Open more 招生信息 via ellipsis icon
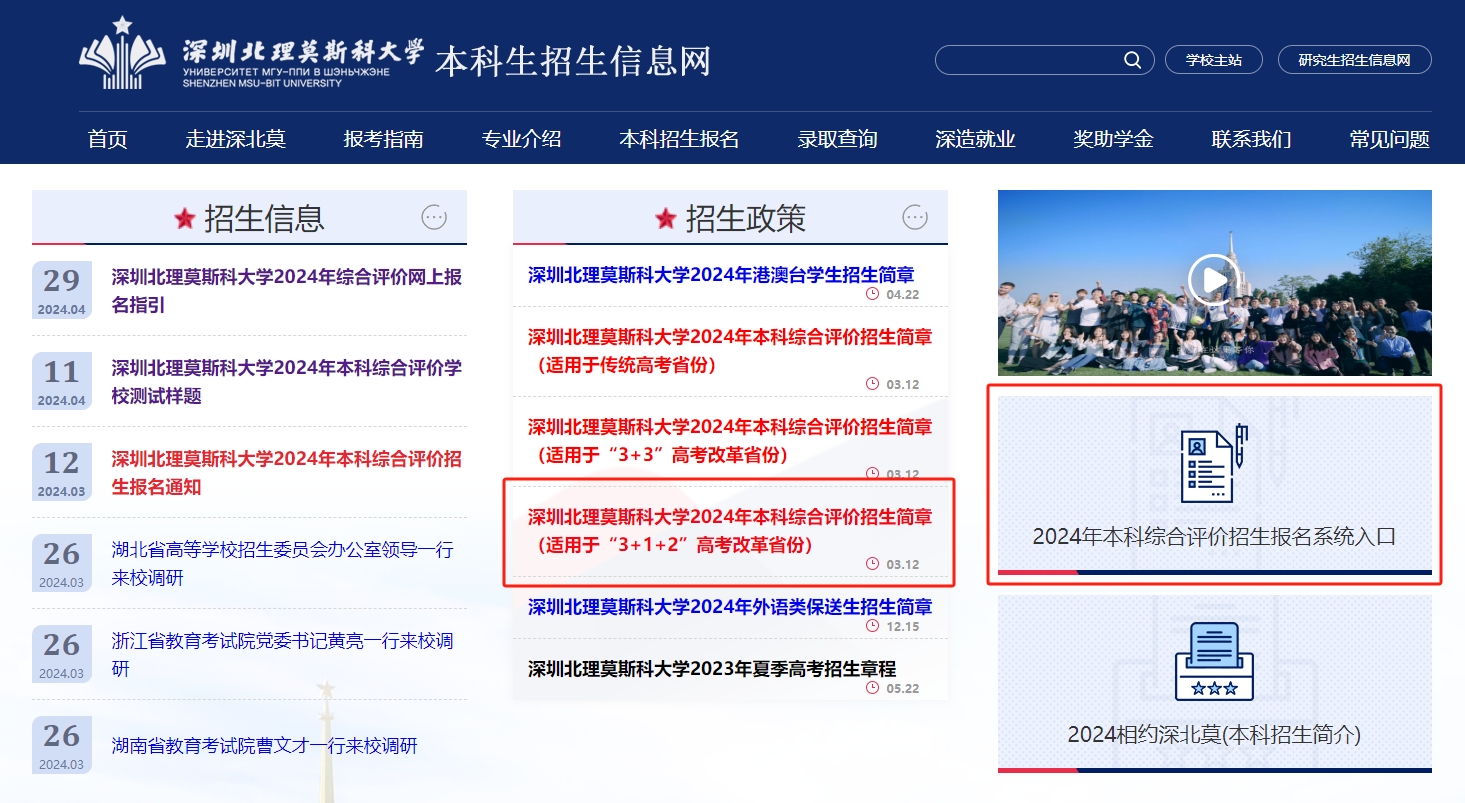Viewport: 1465px width, 803px height. (434, 217)
